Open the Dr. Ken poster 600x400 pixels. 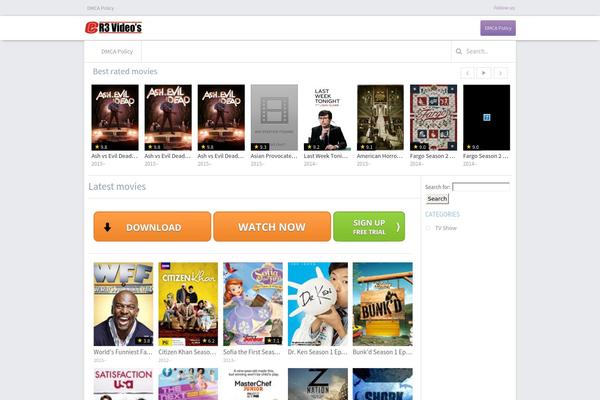click(x=318, y=304)
